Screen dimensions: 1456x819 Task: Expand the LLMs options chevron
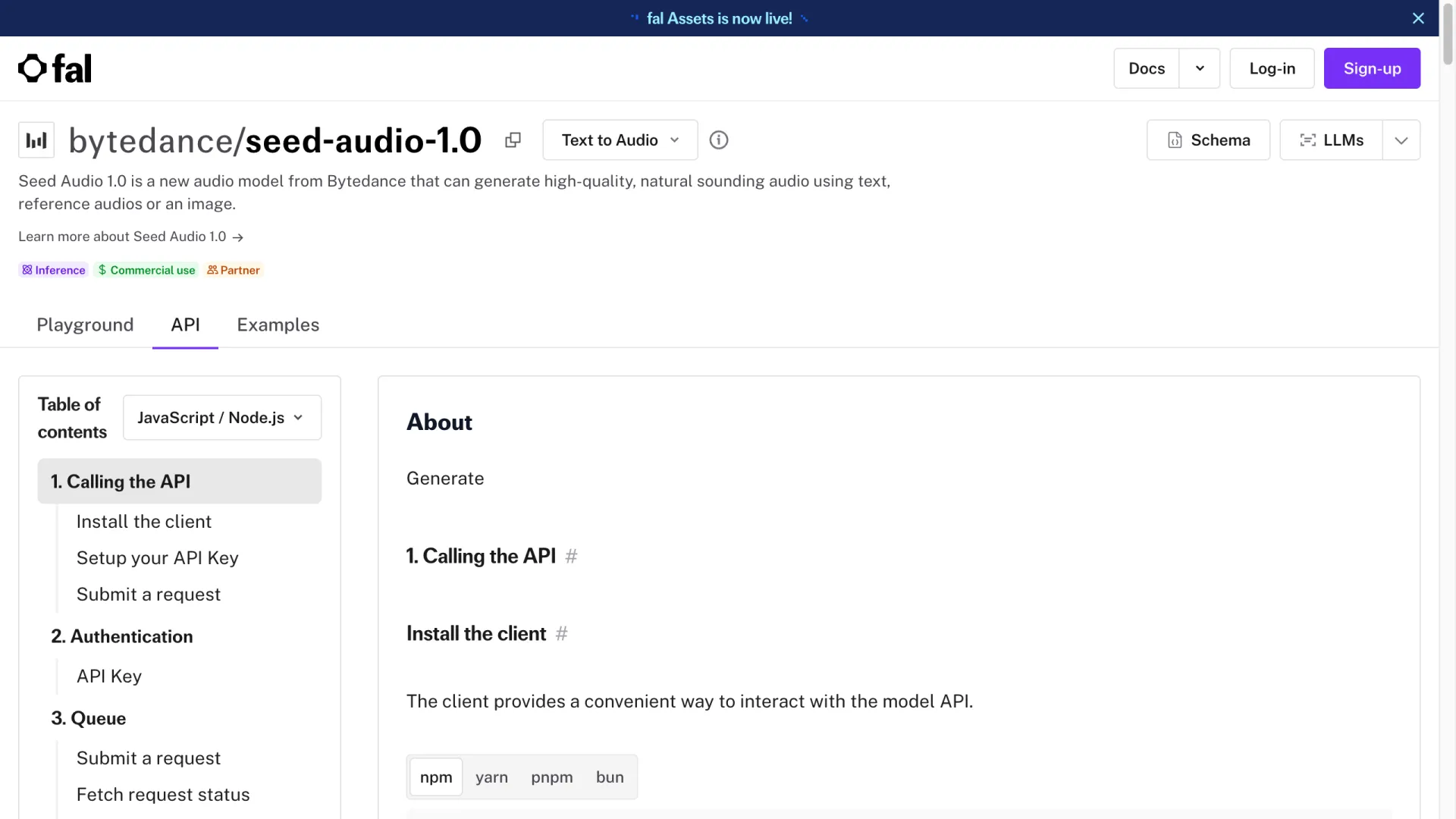point(1401,140)
